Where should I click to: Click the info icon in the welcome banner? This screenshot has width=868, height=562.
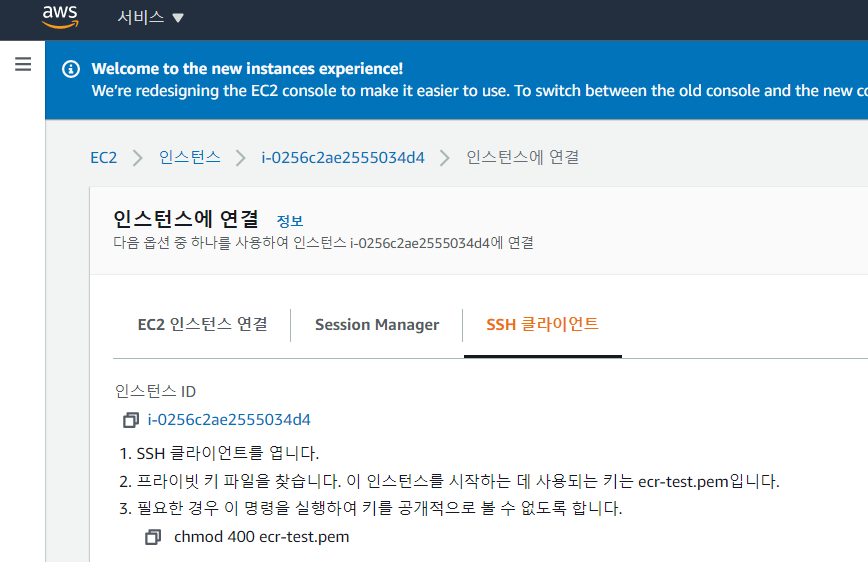tap(70, 69)
